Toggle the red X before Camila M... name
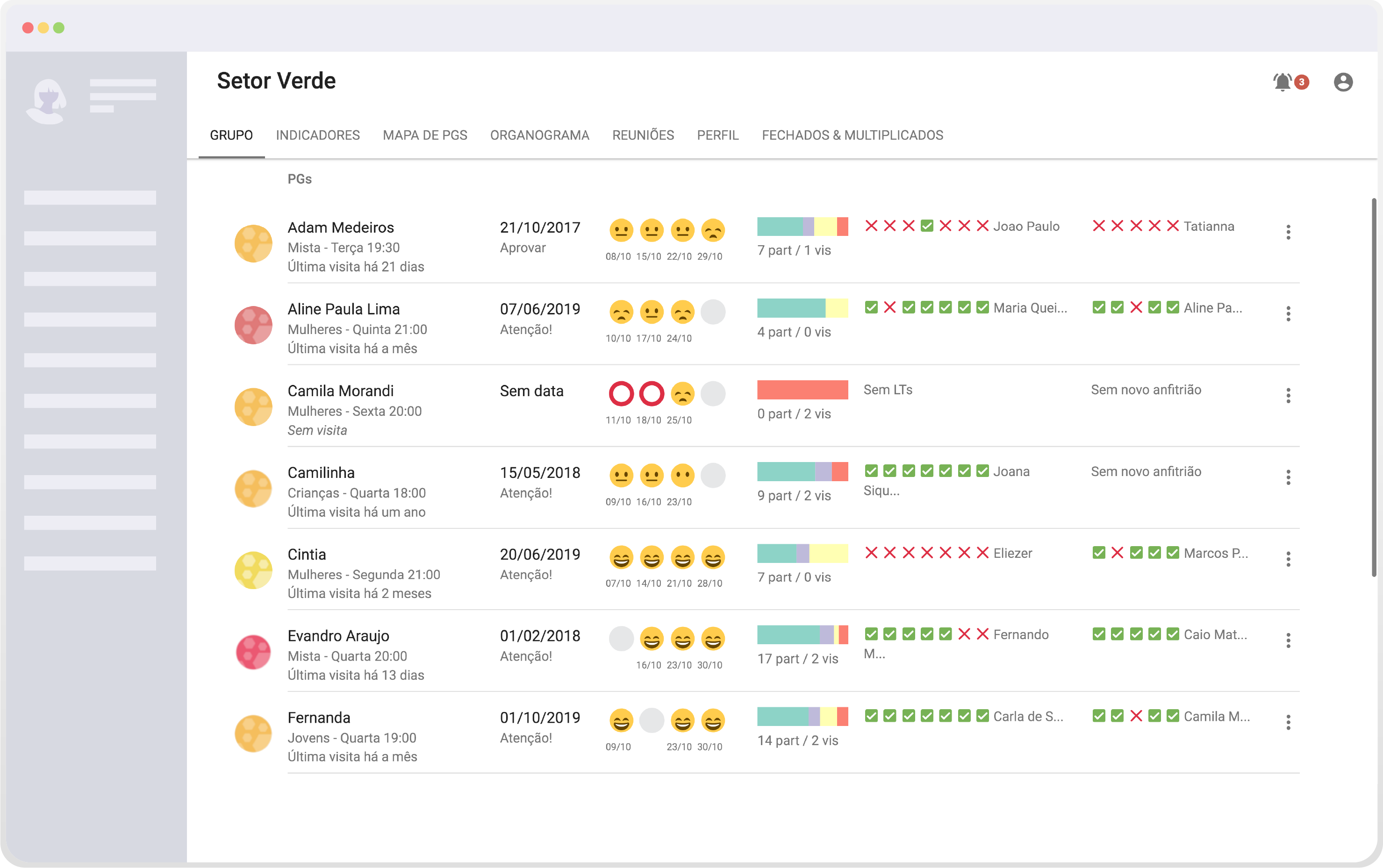This screenshot has width=1383, height=868. (x=1135, y=716)
